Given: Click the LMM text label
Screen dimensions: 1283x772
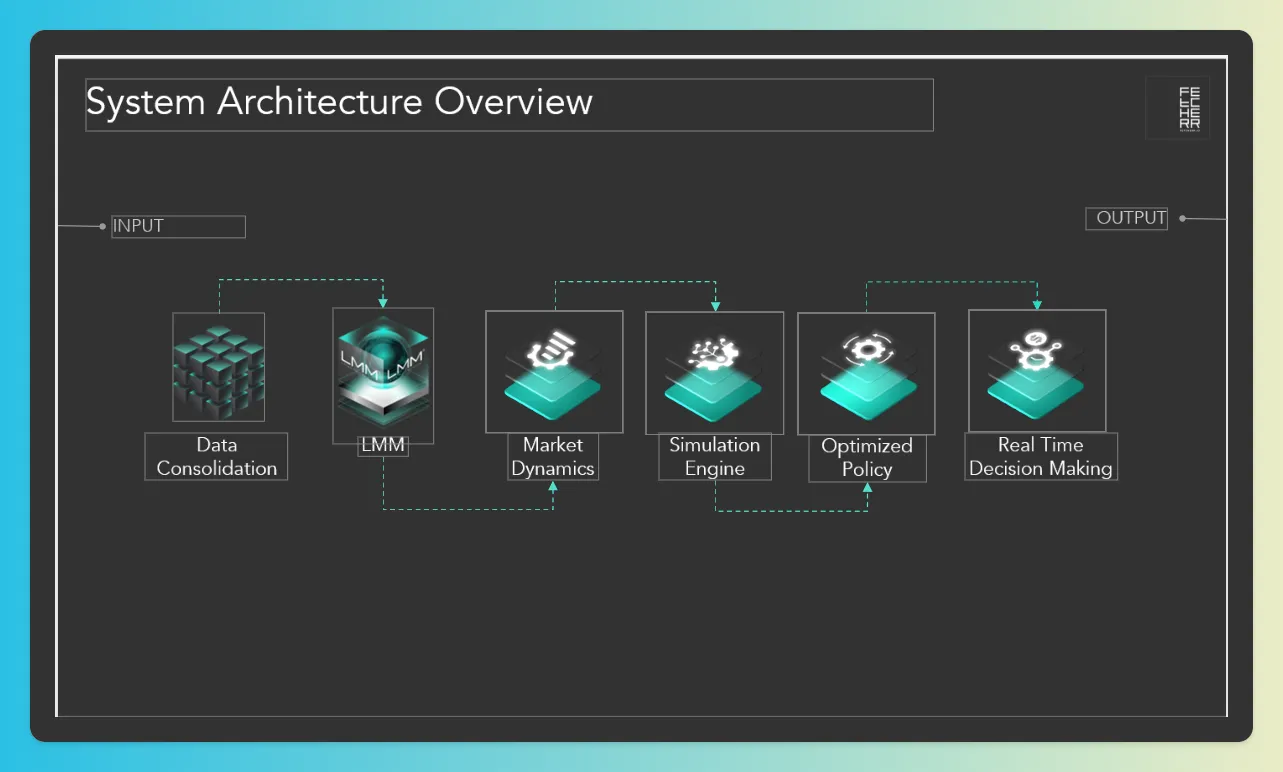Looking at the screenshot, I should (383, 446).
